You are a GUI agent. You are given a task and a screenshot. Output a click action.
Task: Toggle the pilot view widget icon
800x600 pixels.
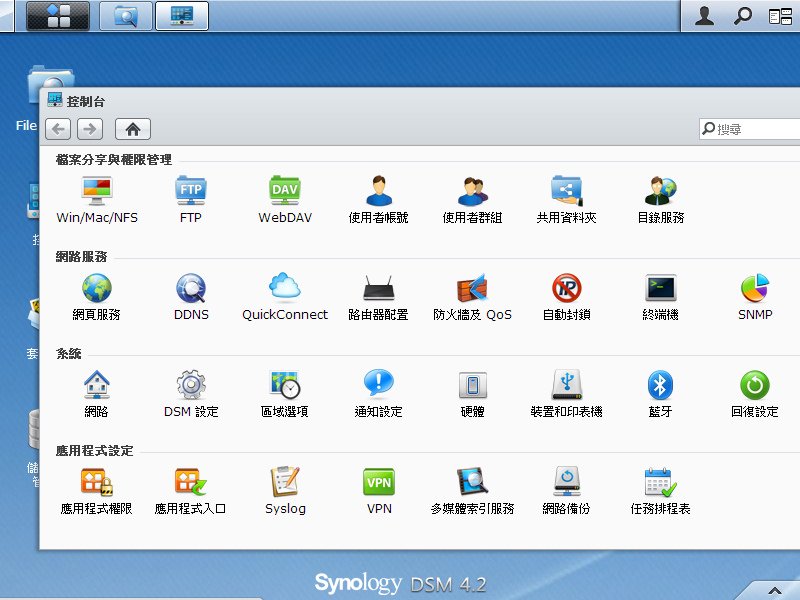[x=780, y=16]
